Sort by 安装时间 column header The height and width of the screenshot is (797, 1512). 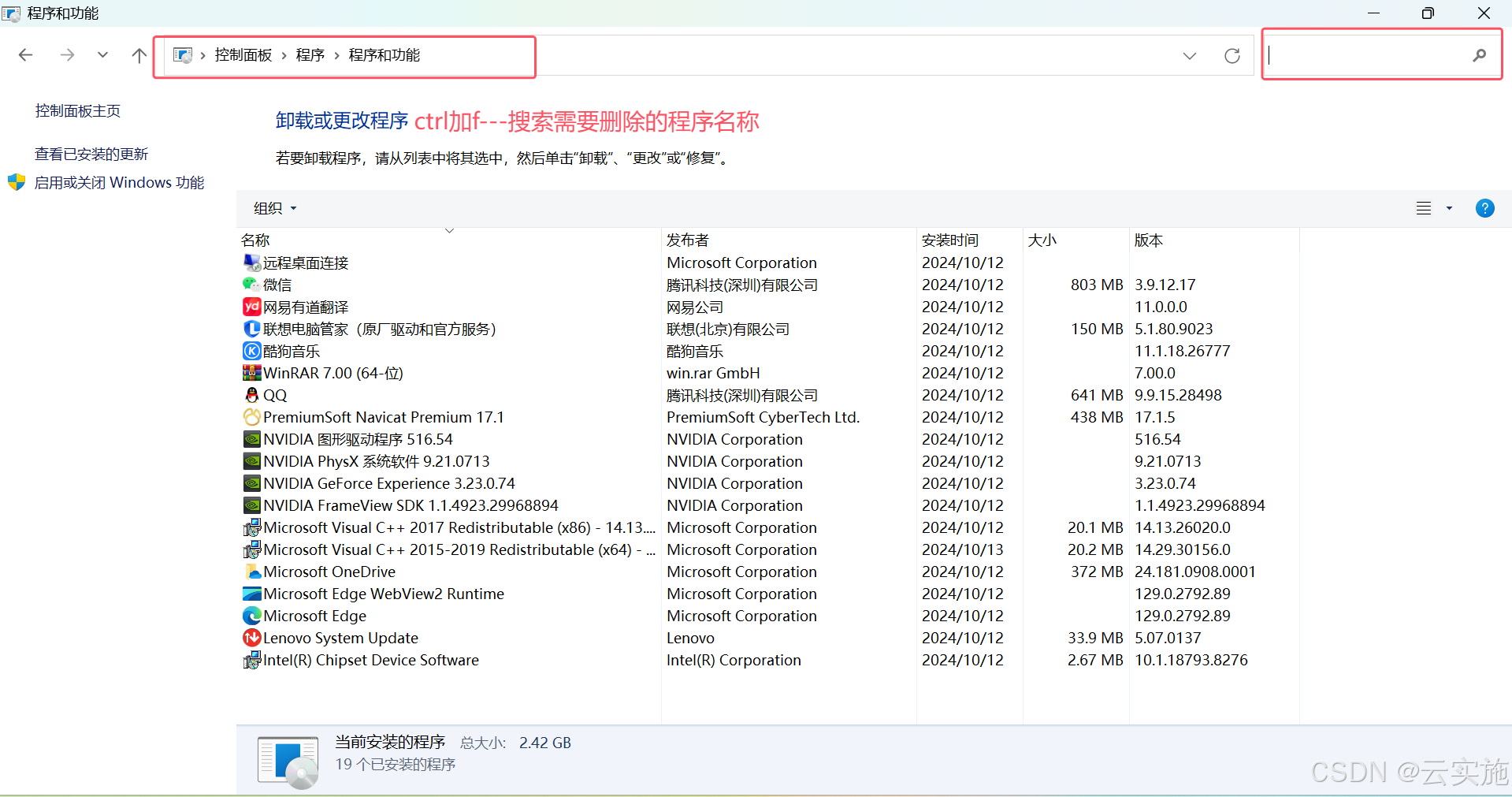(950, 240)
